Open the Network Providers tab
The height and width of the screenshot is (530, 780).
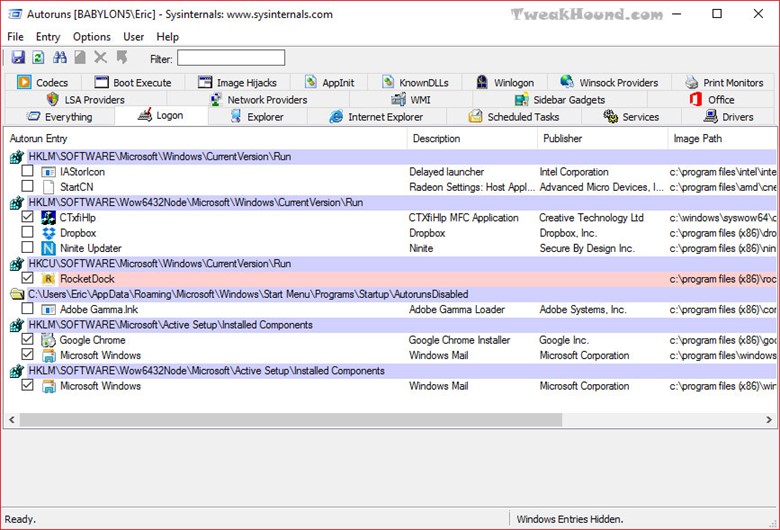point(259,100)
